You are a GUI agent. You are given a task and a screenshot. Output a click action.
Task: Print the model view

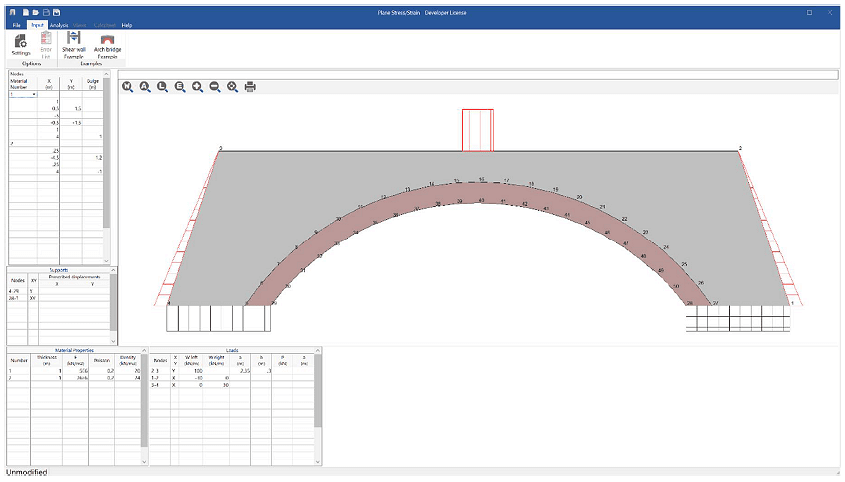(250, 87)
